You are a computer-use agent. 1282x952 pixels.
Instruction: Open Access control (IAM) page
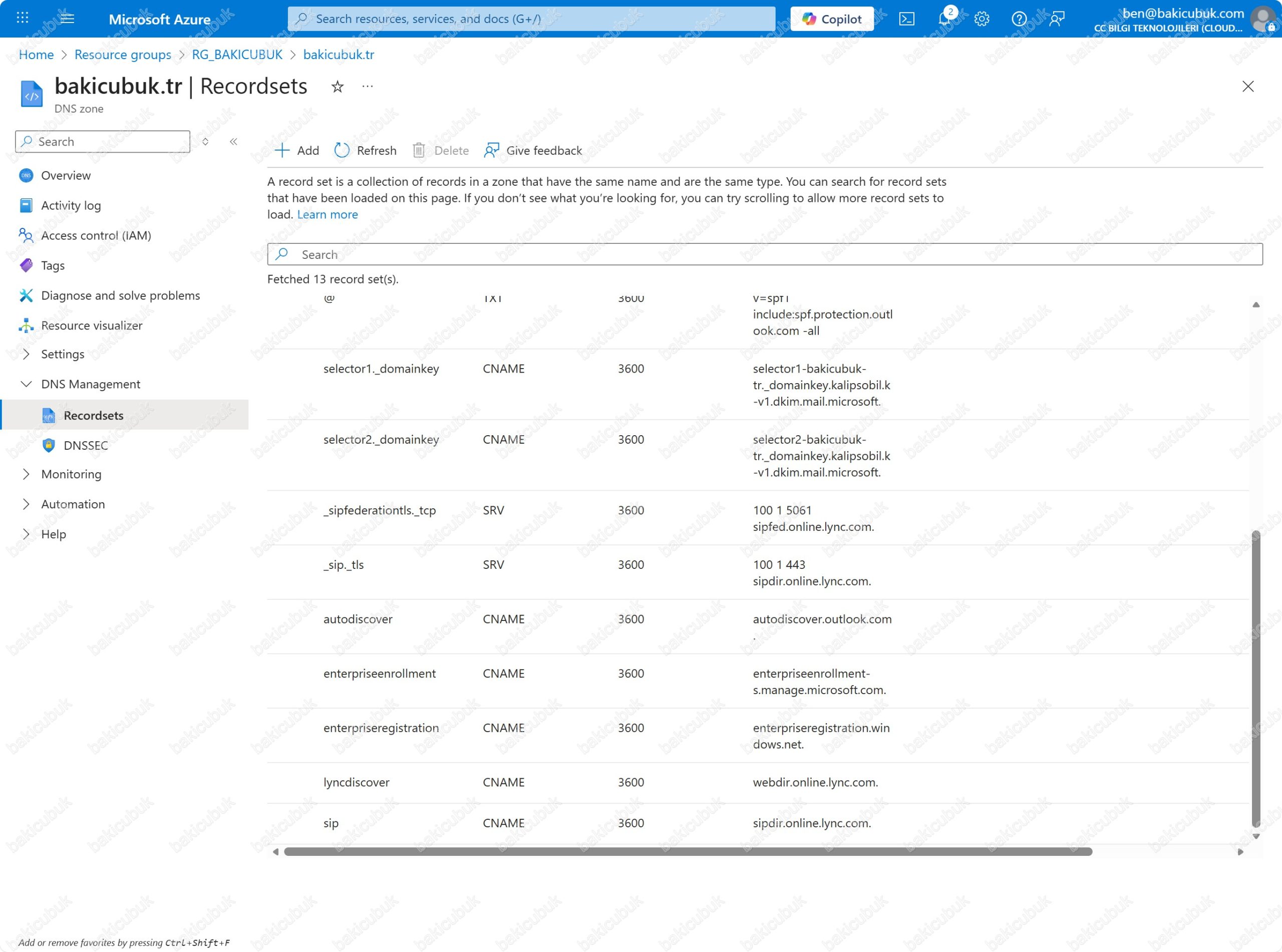point(96,235)
